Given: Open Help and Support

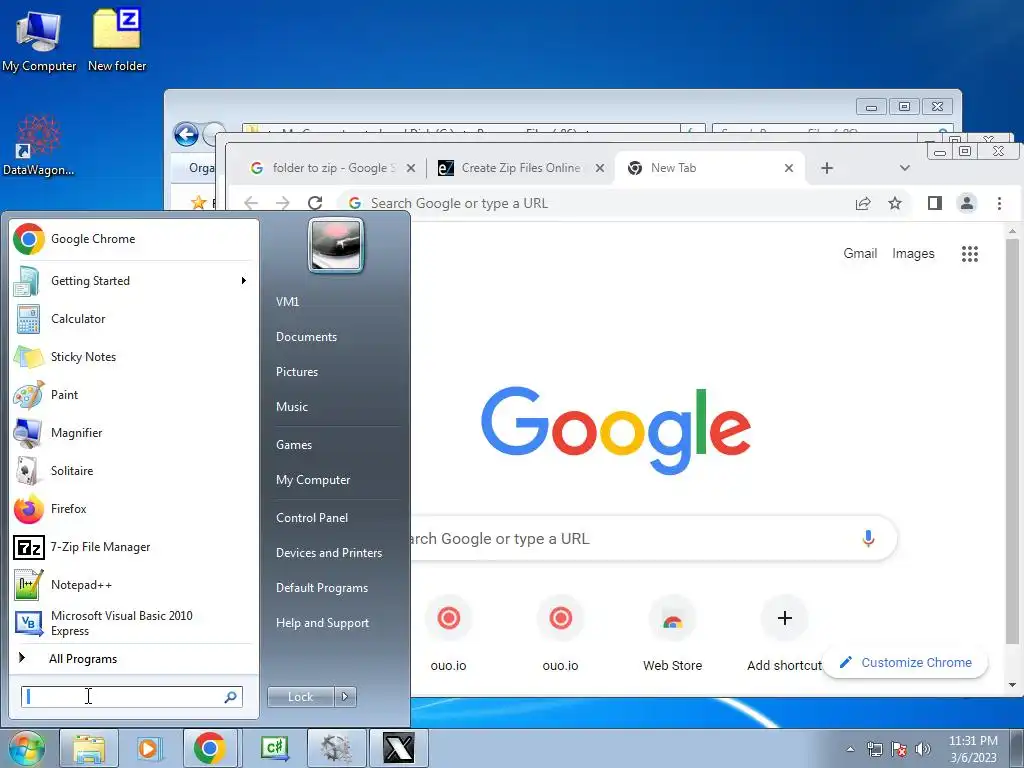Looking at the screenshot, I should 323,623.
